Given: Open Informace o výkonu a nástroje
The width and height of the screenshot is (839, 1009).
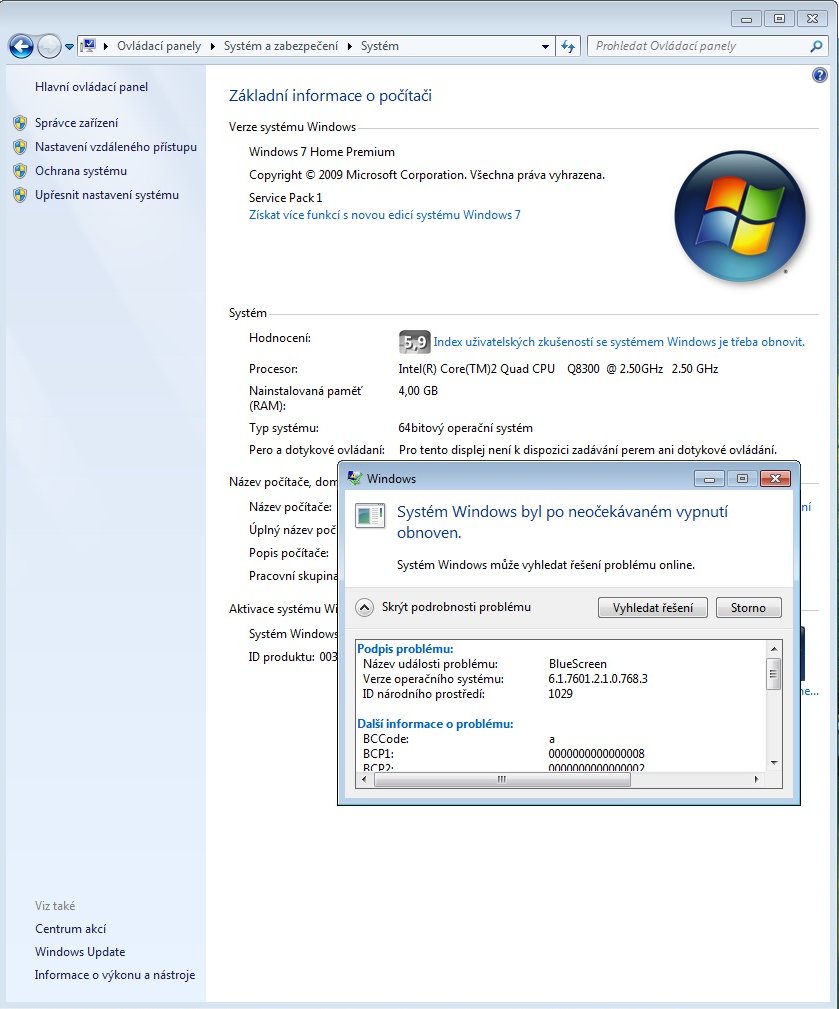Looking at the screenshot, I should tap(115, 975).
